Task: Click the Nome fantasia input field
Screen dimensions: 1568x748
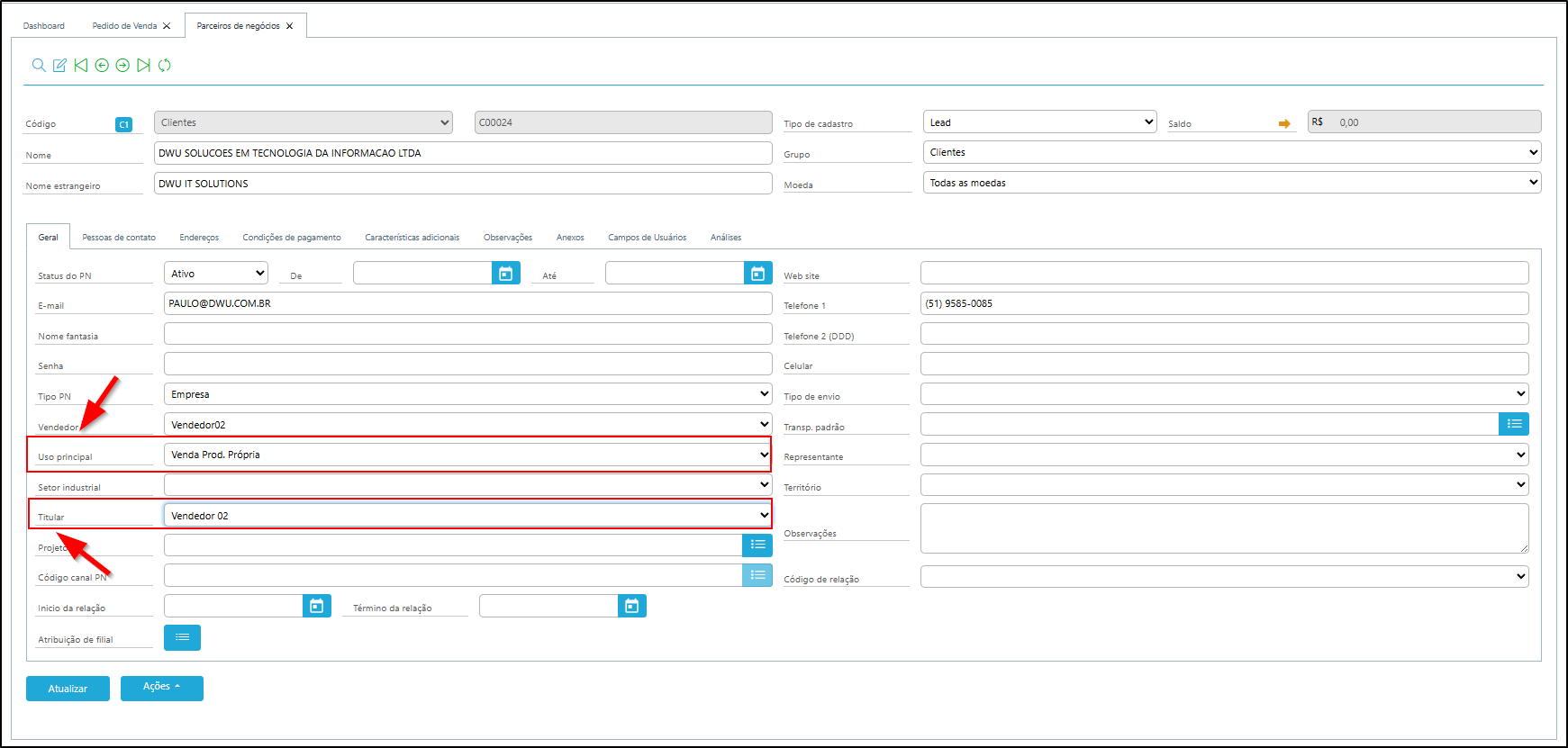Action: click(468, 334)
